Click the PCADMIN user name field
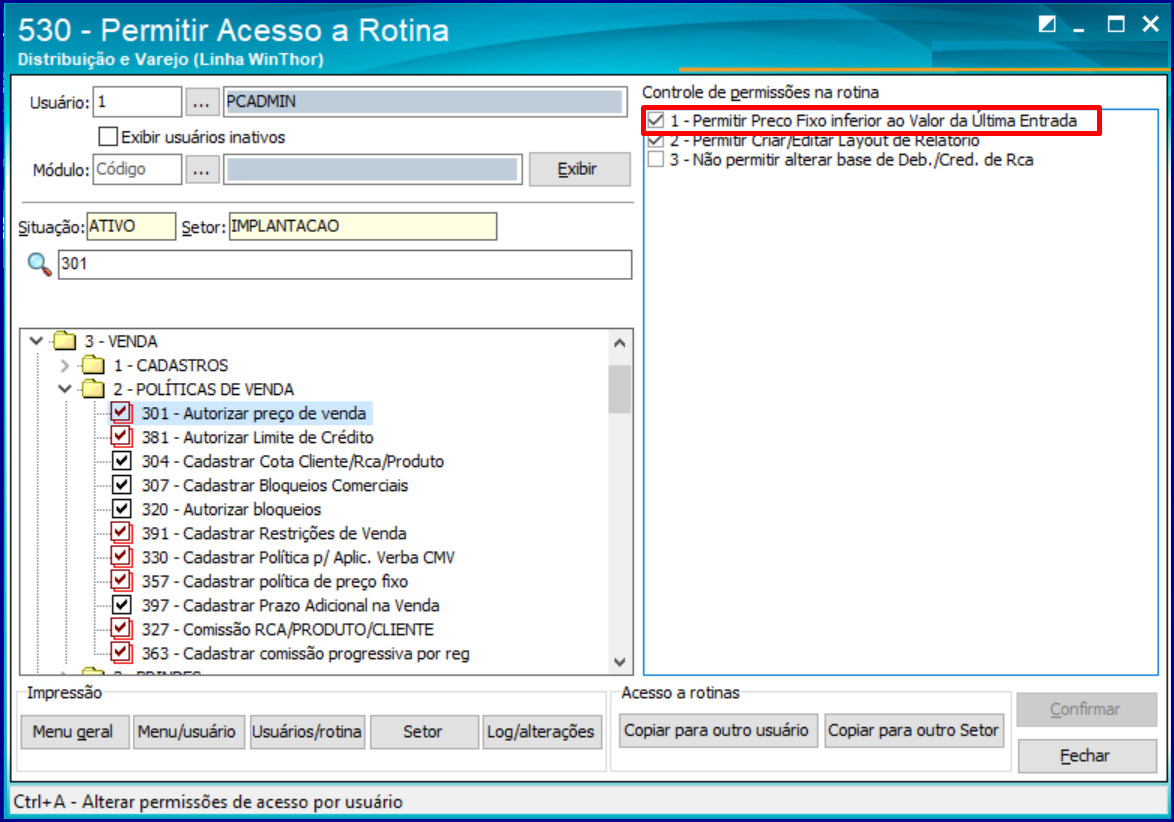This screenshot has width=1174, height=822. 425,102
